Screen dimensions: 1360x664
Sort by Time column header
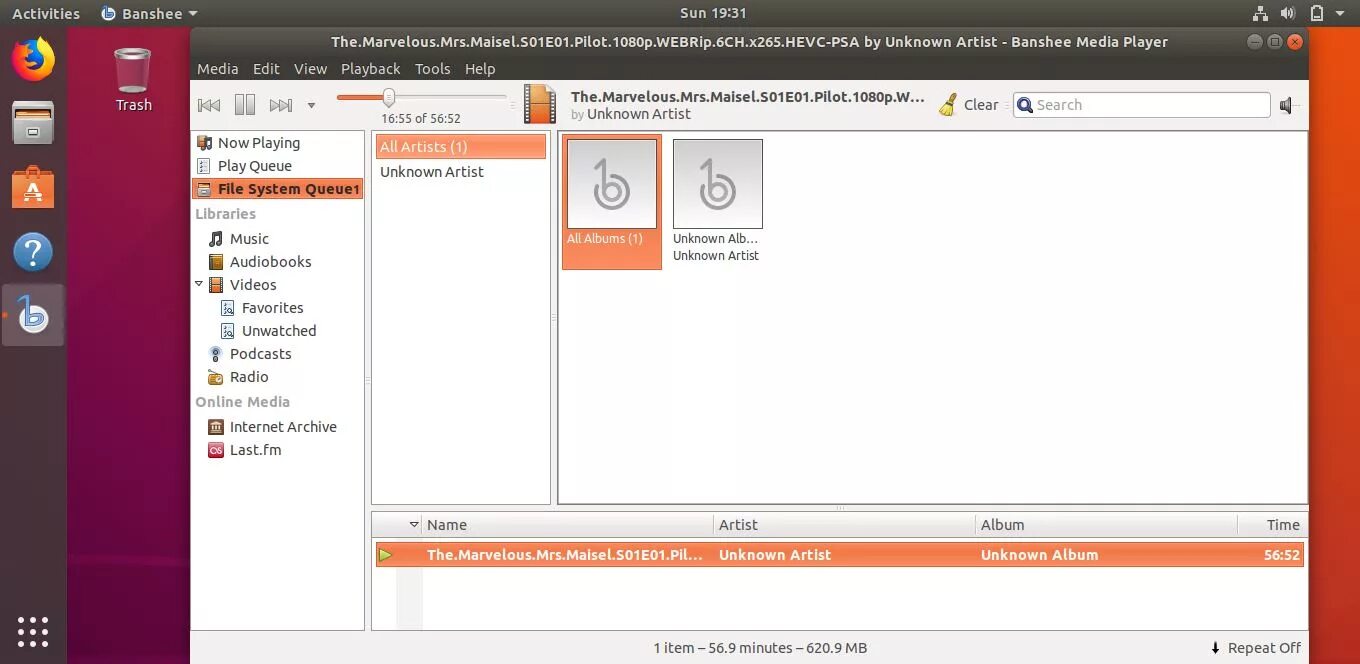pos(1272,525)
